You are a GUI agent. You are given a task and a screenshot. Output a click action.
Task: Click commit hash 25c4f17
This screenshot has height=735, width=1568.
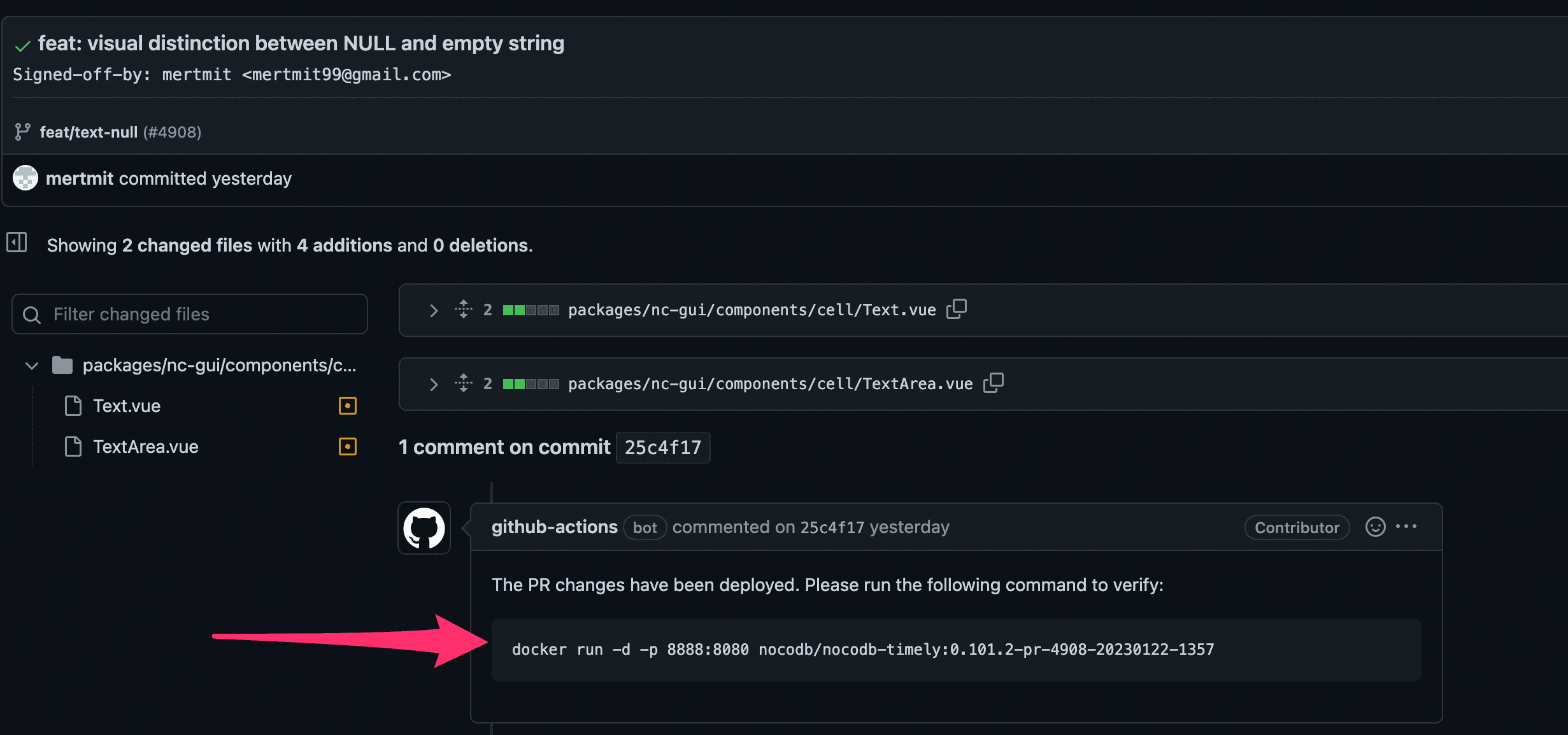coord(662,446)
